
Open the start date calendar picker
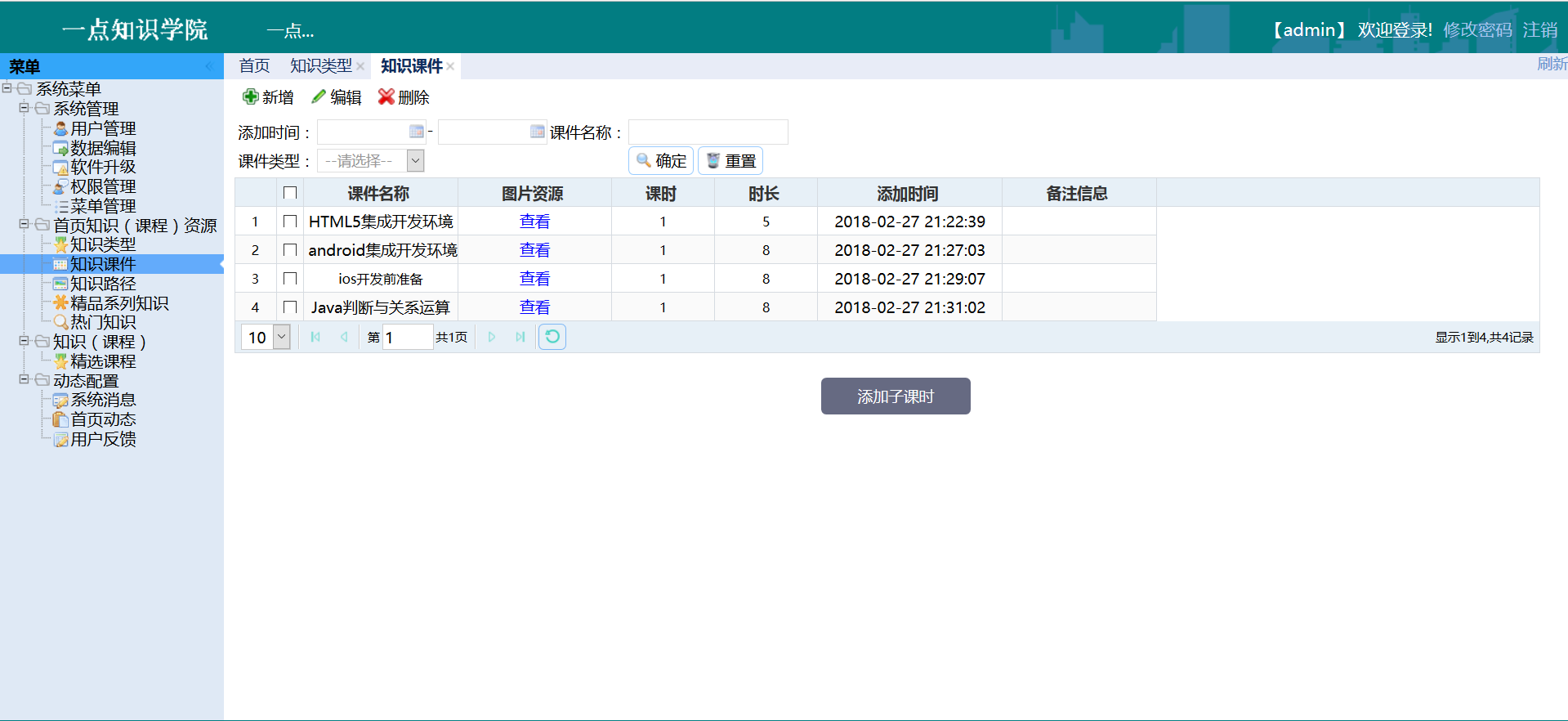click(416, 132)
